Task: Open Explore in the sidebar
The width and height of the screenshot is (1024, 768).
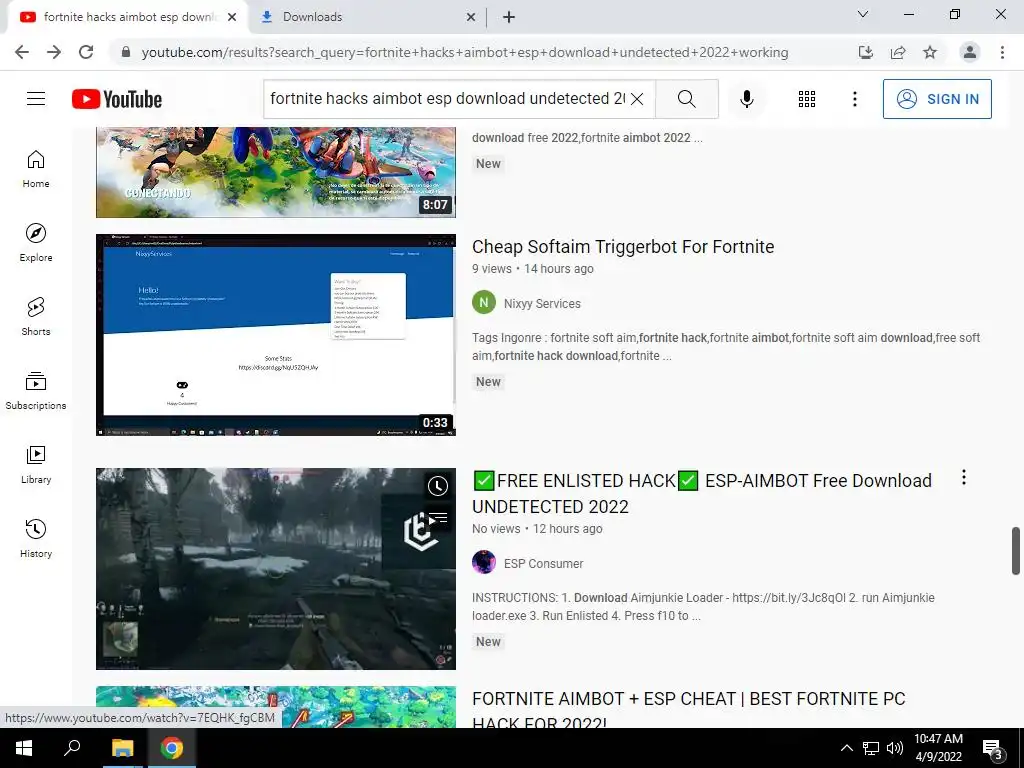Action: 36,242
